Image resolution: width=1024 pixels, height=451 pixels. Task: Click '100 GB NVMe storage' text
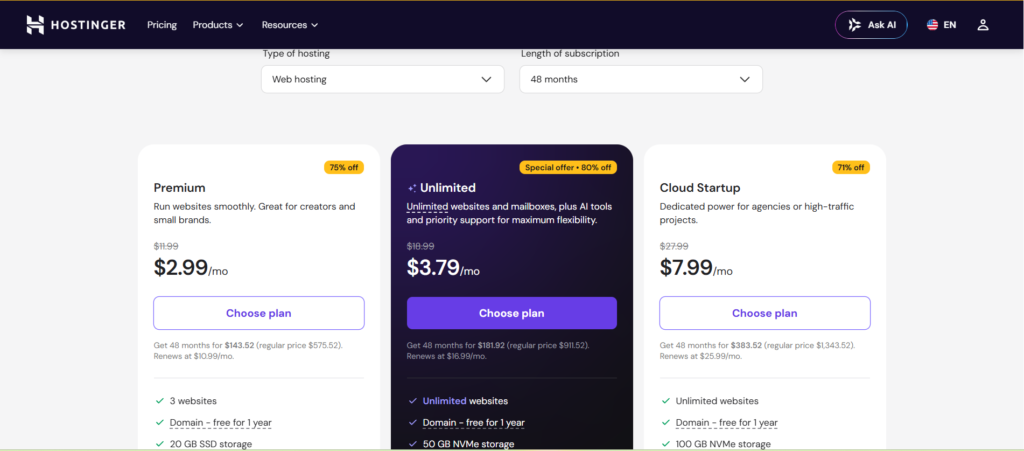(724, 444)
